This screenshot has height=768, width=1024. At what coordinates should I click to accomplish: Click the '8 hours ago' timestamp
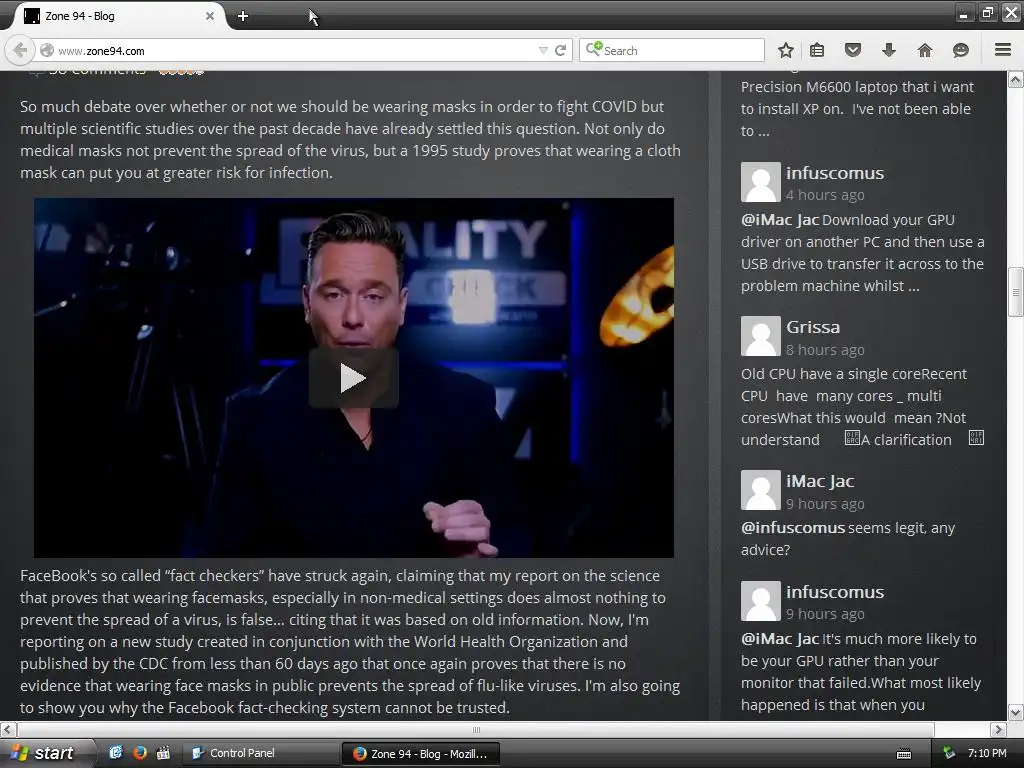pos(825,350)
